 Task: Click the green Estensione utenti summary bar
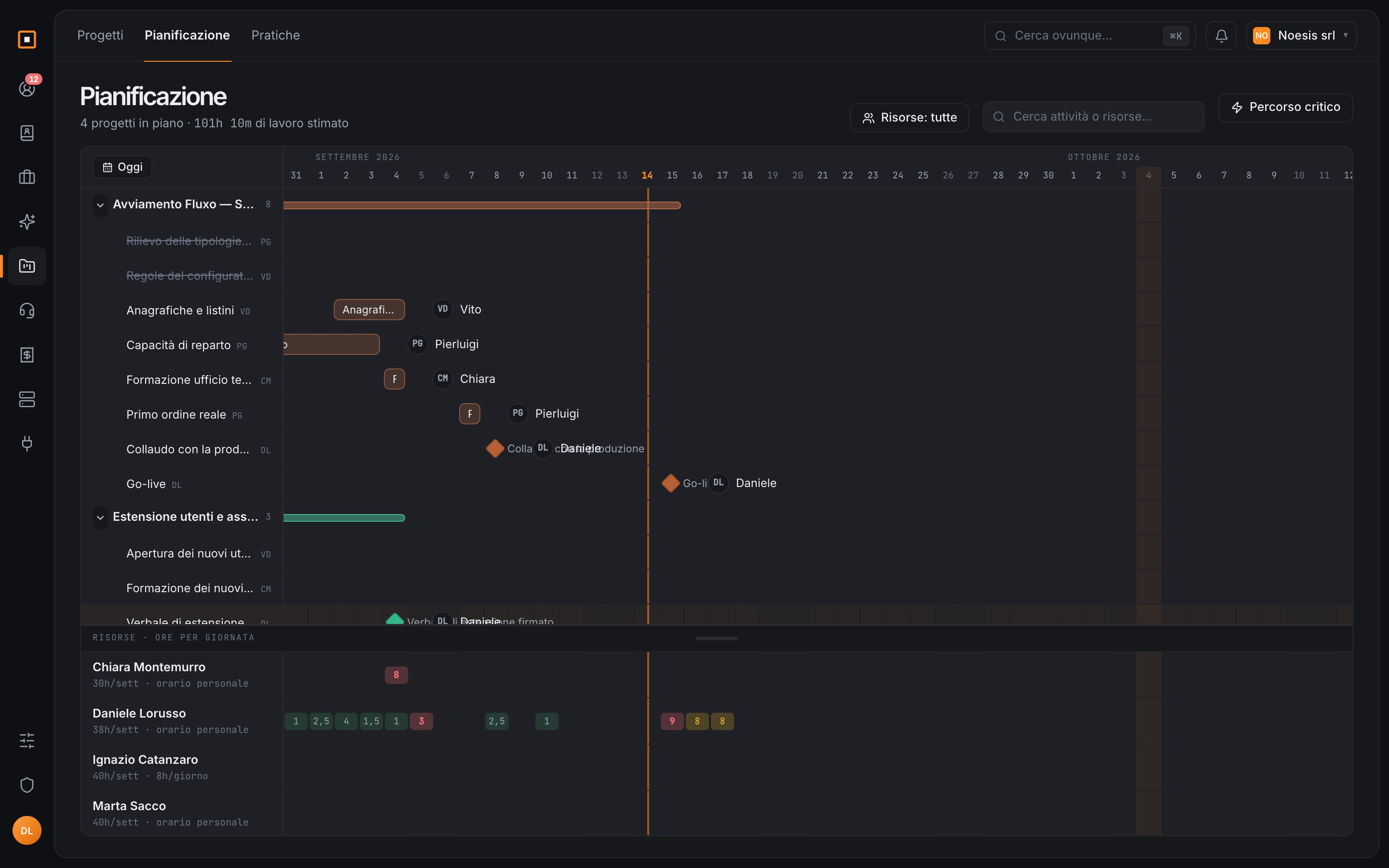tap(344, 518)
